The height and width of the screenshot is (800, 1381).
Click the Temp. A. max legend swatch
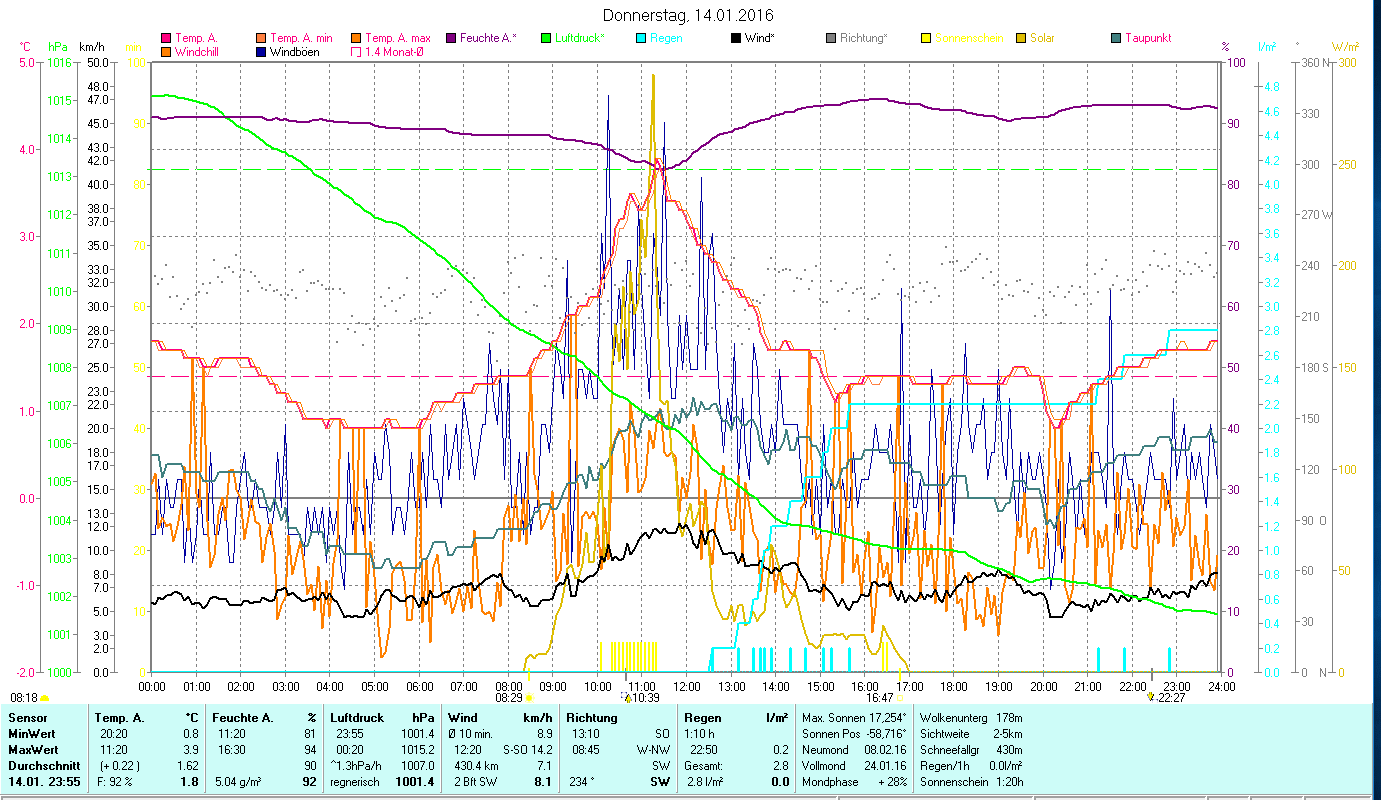pyautogui.click(x=356, y=38)
